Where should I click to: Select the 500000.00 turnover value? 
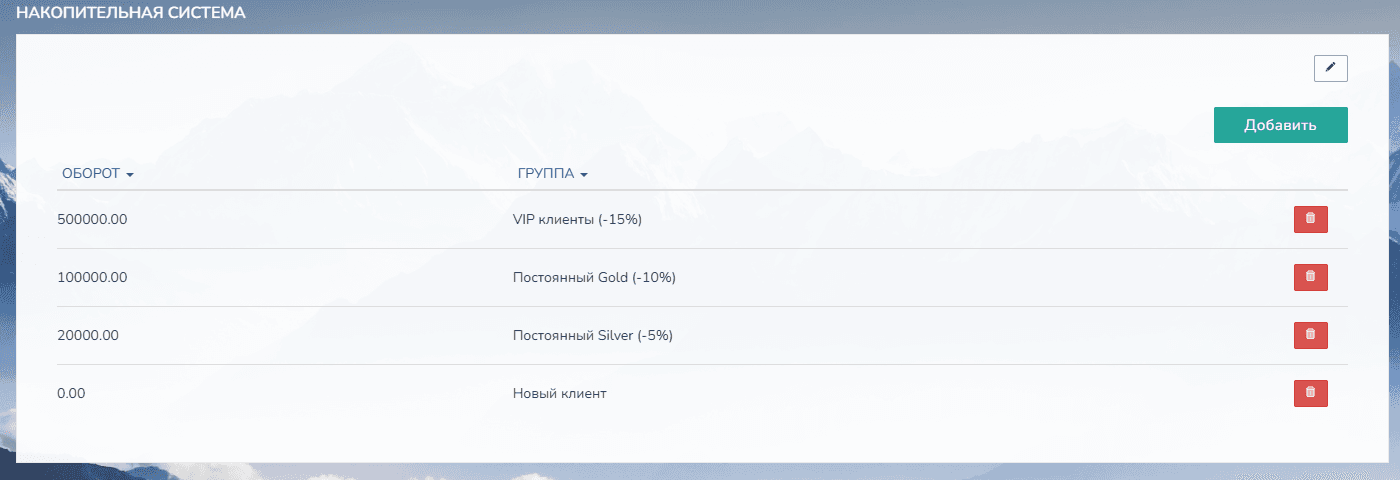[x=94, y=219]
